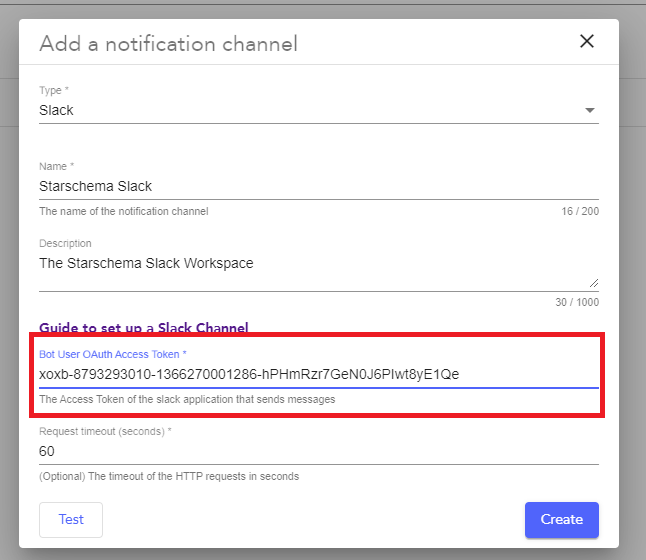The width and height of the screenshot is (646, 560).
Task: Focus the Bot User OAuth Access Token field
Action: point(319,374)
